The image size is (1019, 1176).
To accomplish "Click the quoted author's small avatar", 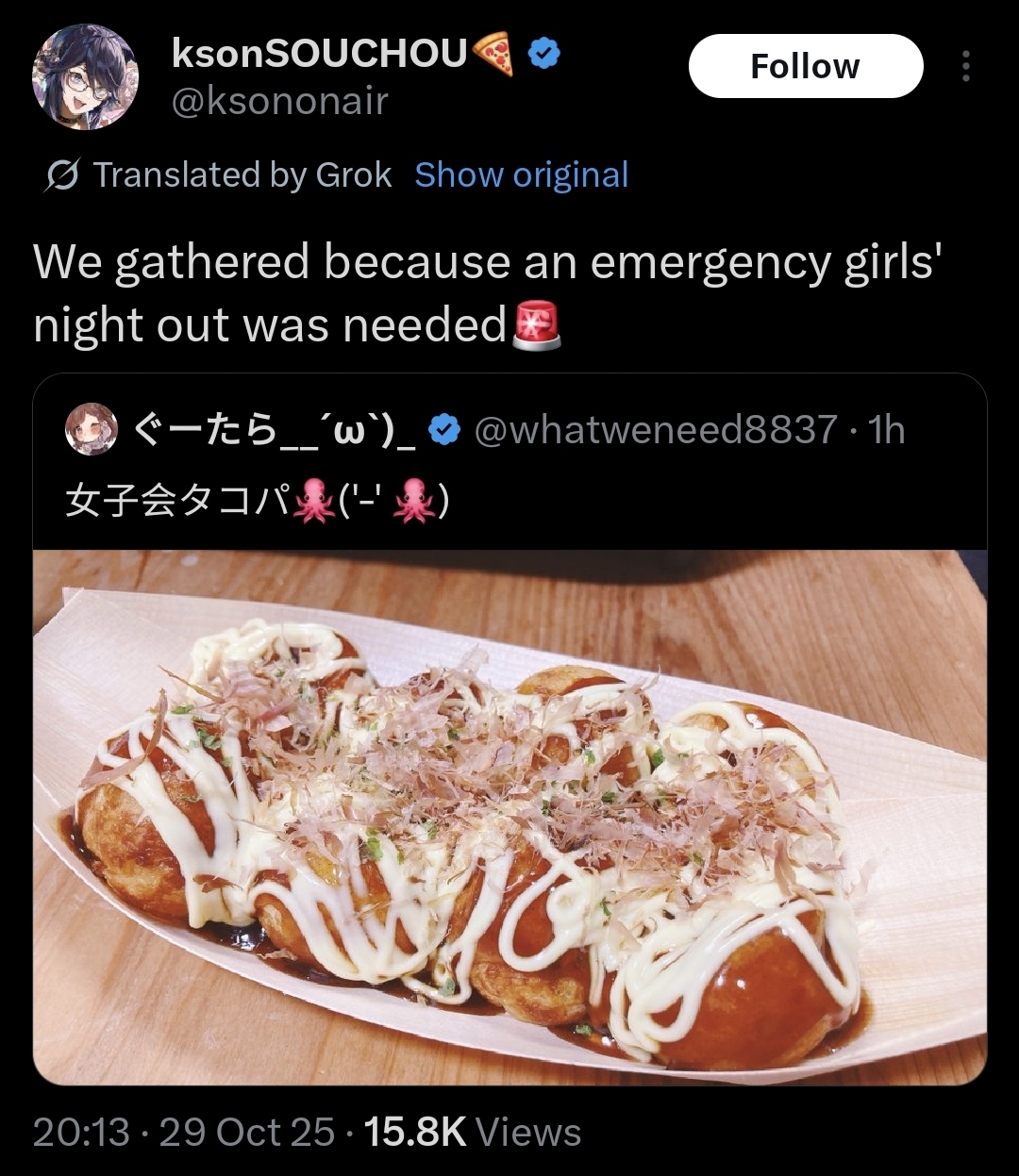I will pyautogui.click(x=92, y=429).
